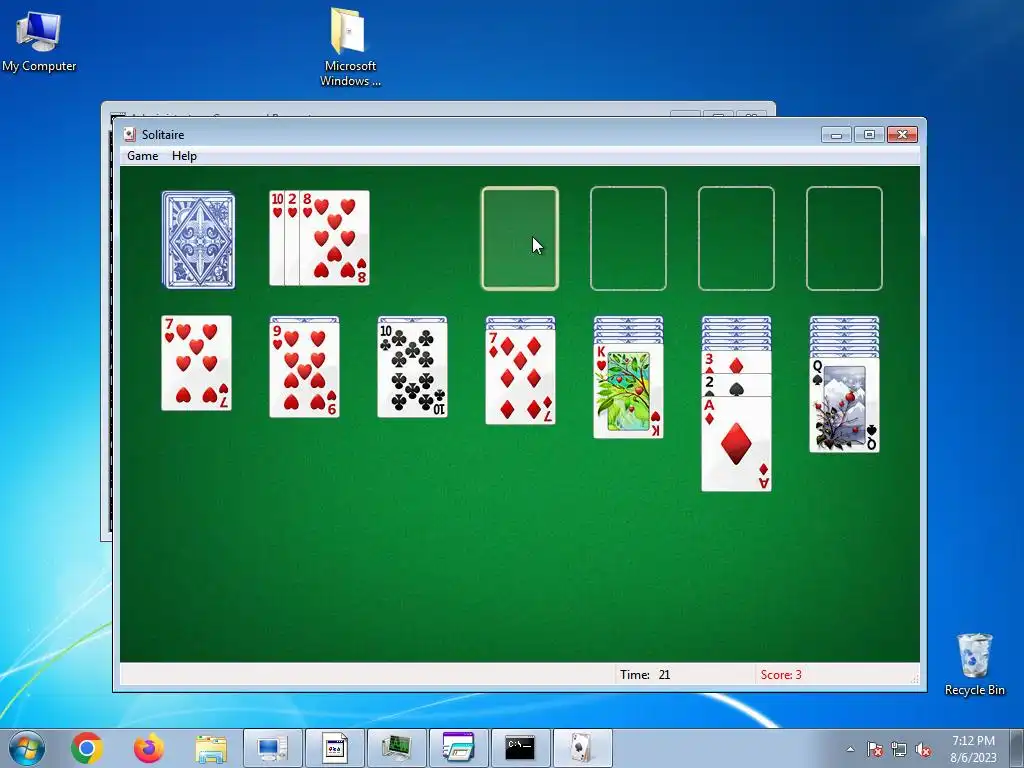Select the 7 of hearts tableau card

tap(197, 363)
